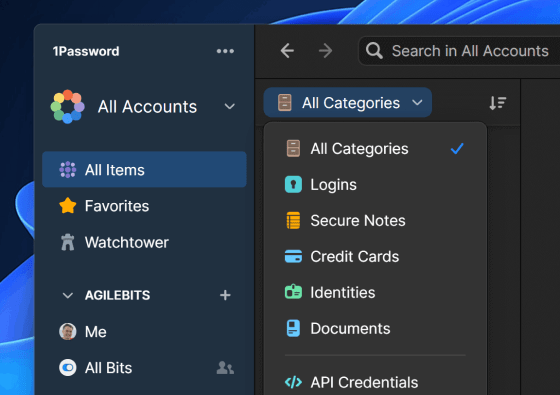Filter by Credit Cards category
Viewport: 560px width, 395px height.
pyautogui.click(x=375, y=256)
